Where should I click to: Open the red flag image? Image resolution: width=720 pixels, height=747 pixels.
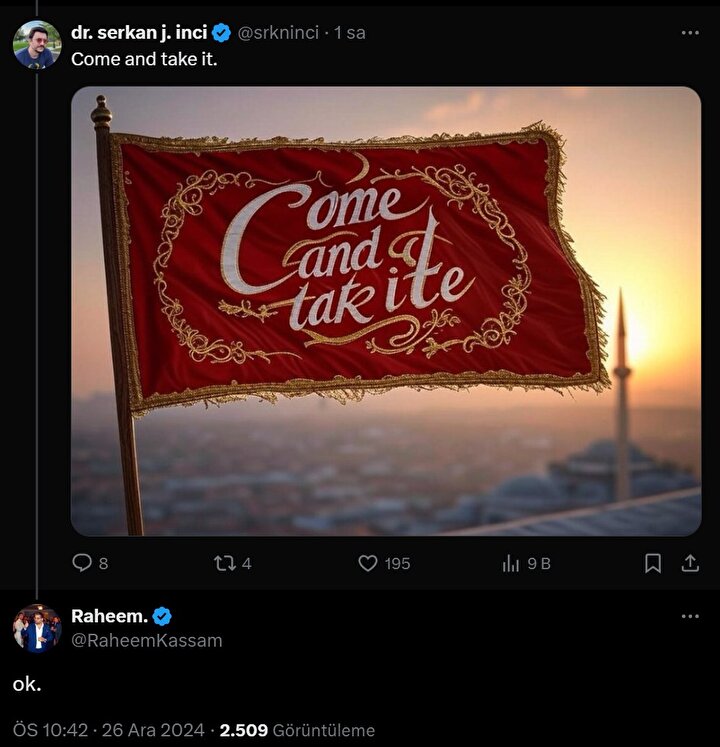click(385, 310)
